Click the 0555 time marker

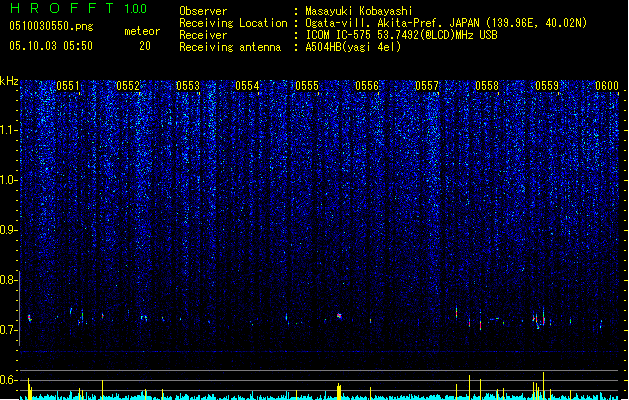pos(307,86)
